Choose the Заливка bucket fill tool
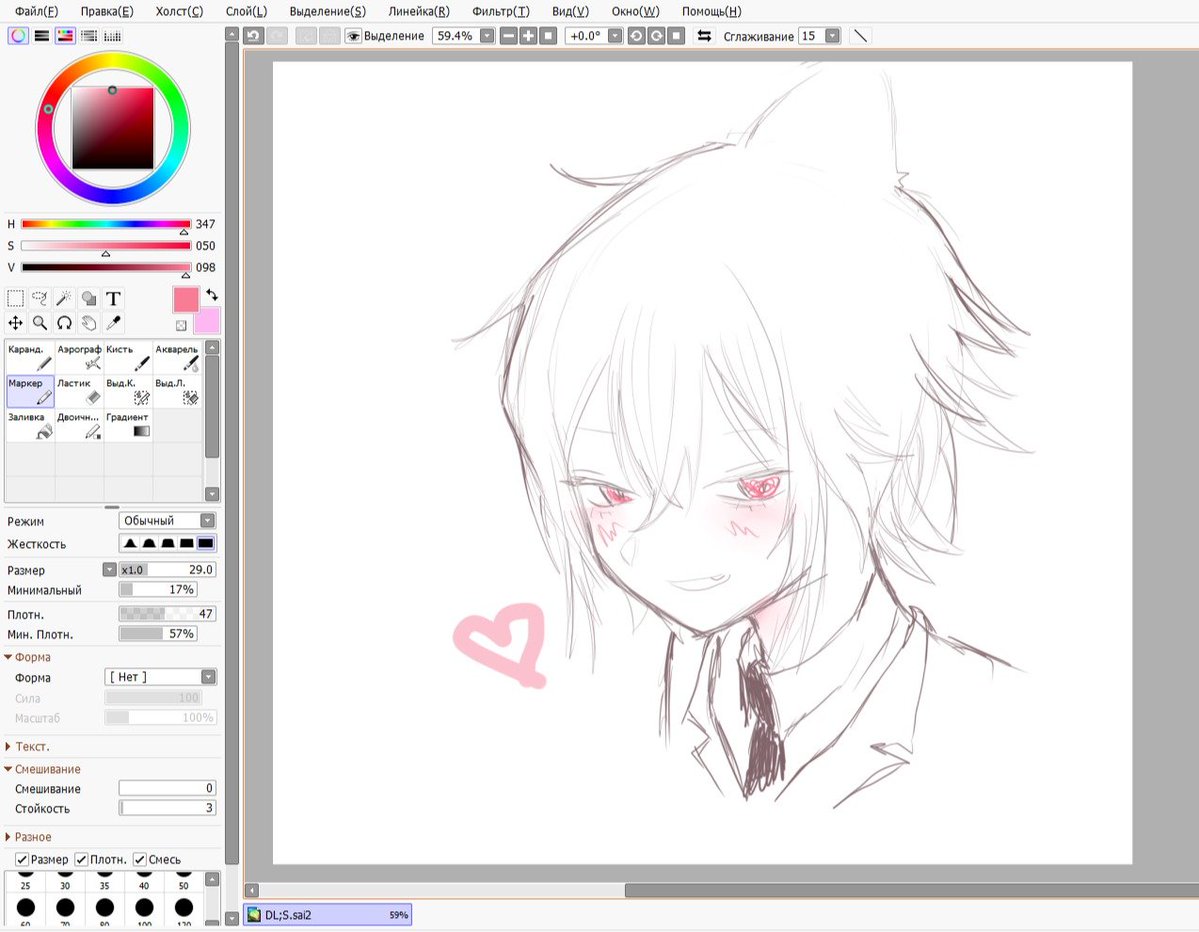This screenshot has width=1199, height=932. [30, 425]
